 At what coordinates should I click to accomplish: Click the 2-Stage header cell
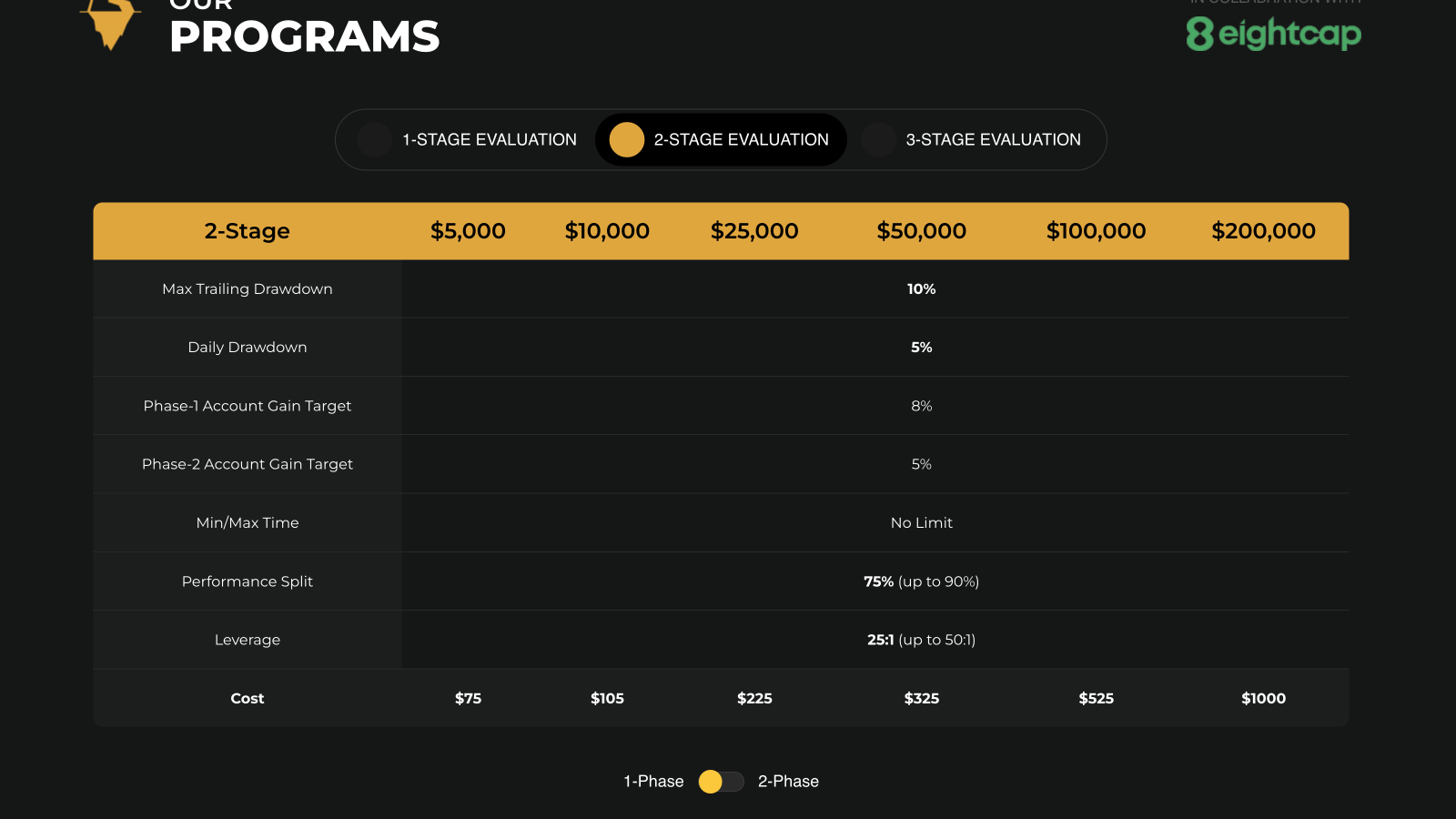click(x=247, y=230)
